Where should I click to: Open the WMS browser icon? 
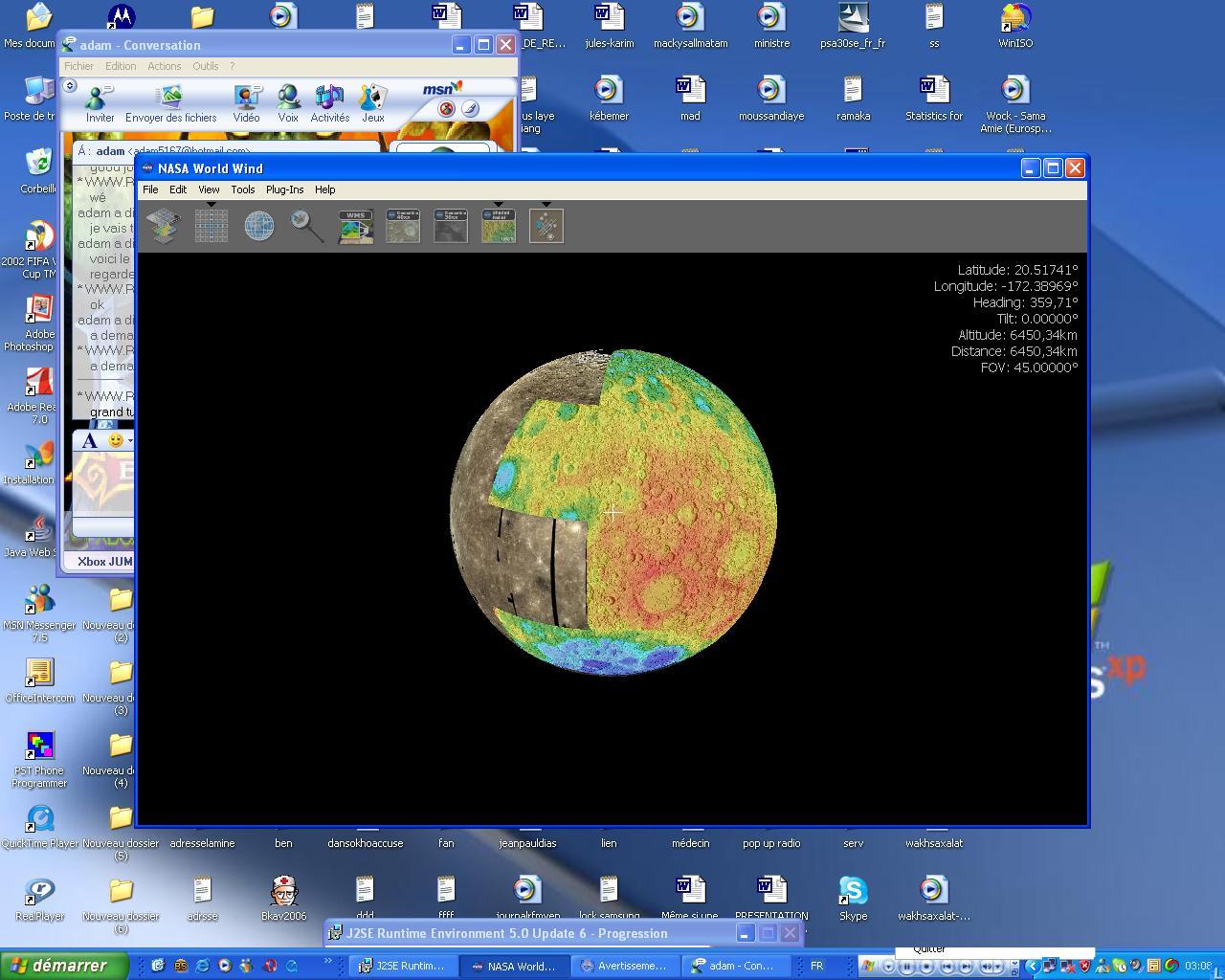click(x=355, y=227)
